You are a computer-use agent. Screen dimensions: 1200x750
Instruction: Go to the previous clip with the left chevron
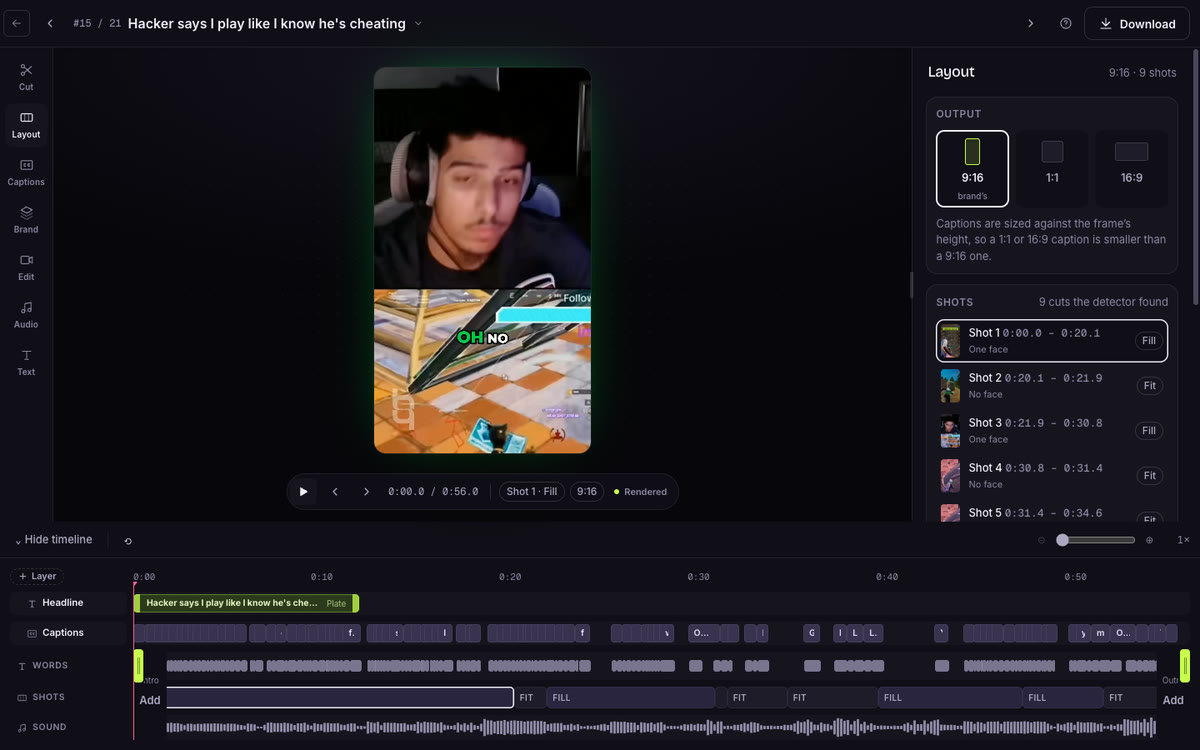click(x=50, y=23)
